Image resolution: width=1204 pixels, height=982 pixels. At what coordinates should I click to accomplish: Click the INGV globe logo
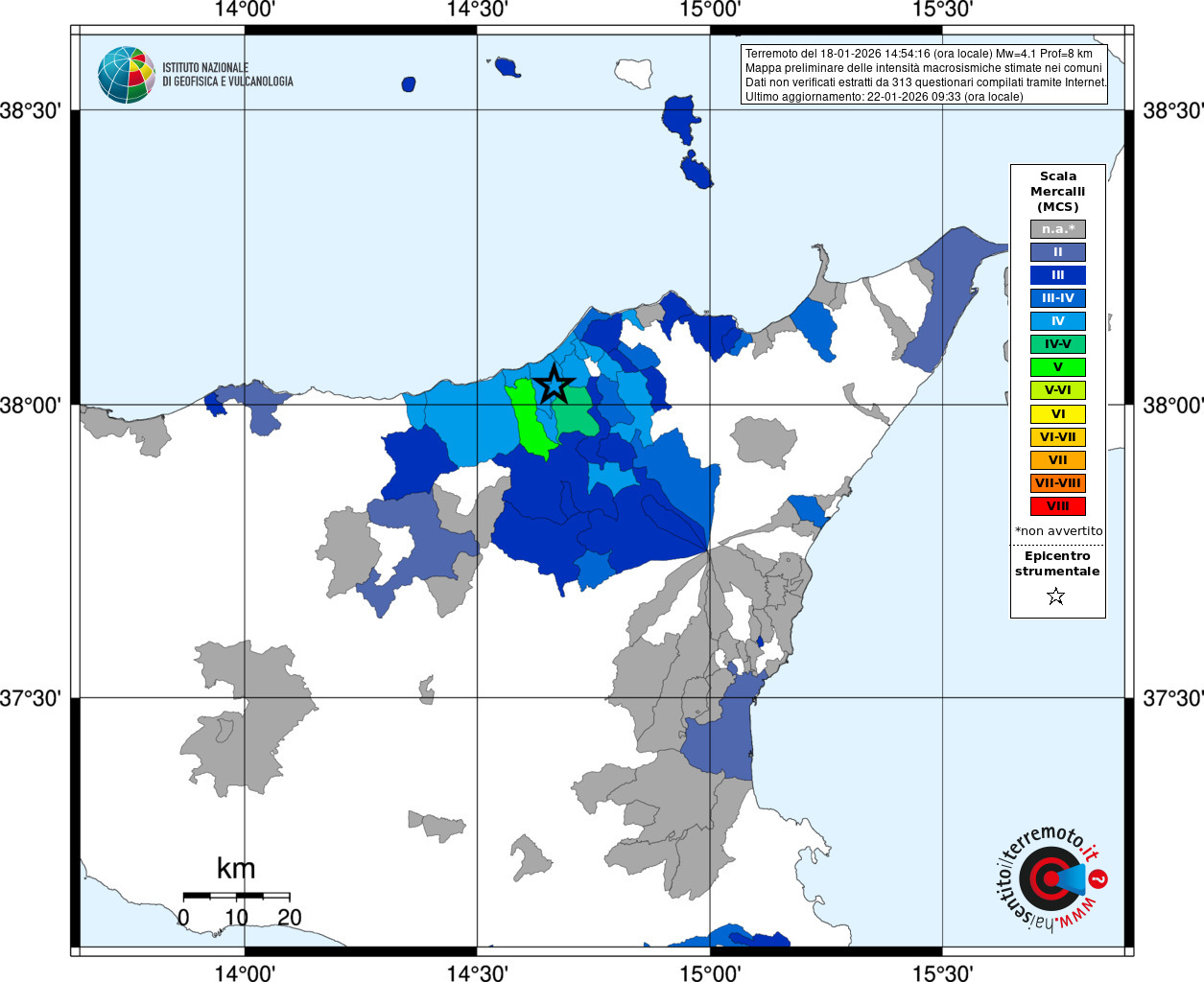pos(126,75)
